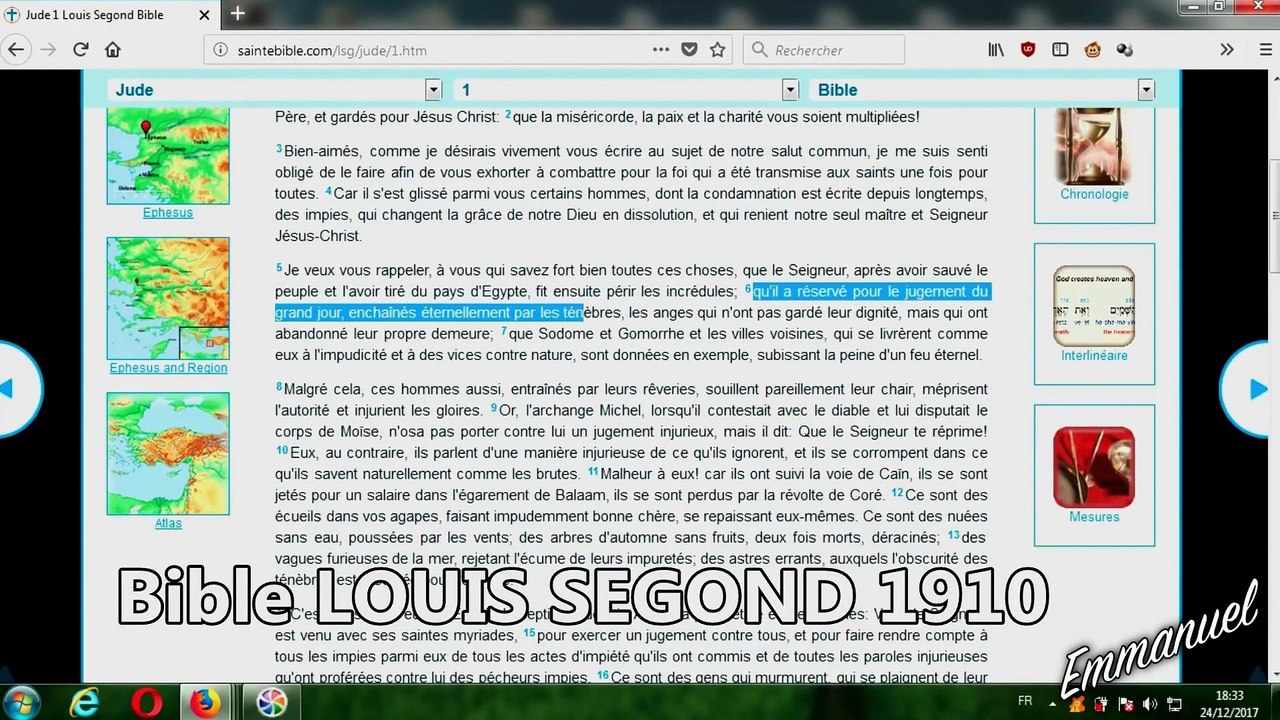Open the Greasemonkey monkey extension
The width and height of the screenshot is (1280, 720).
1092,50
